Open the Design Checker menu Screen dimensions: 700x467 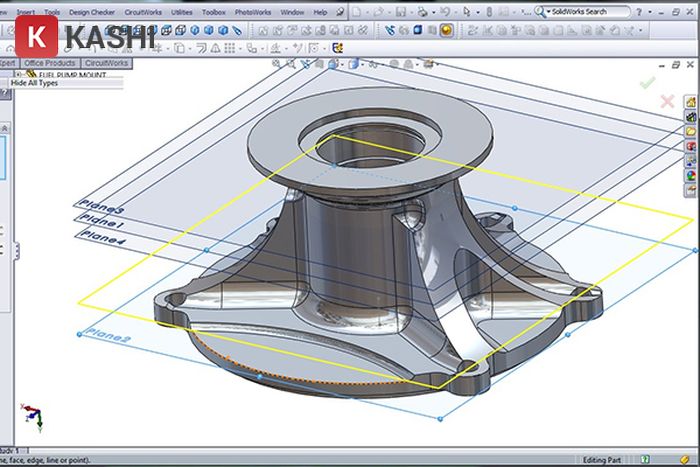click(92, 12)
